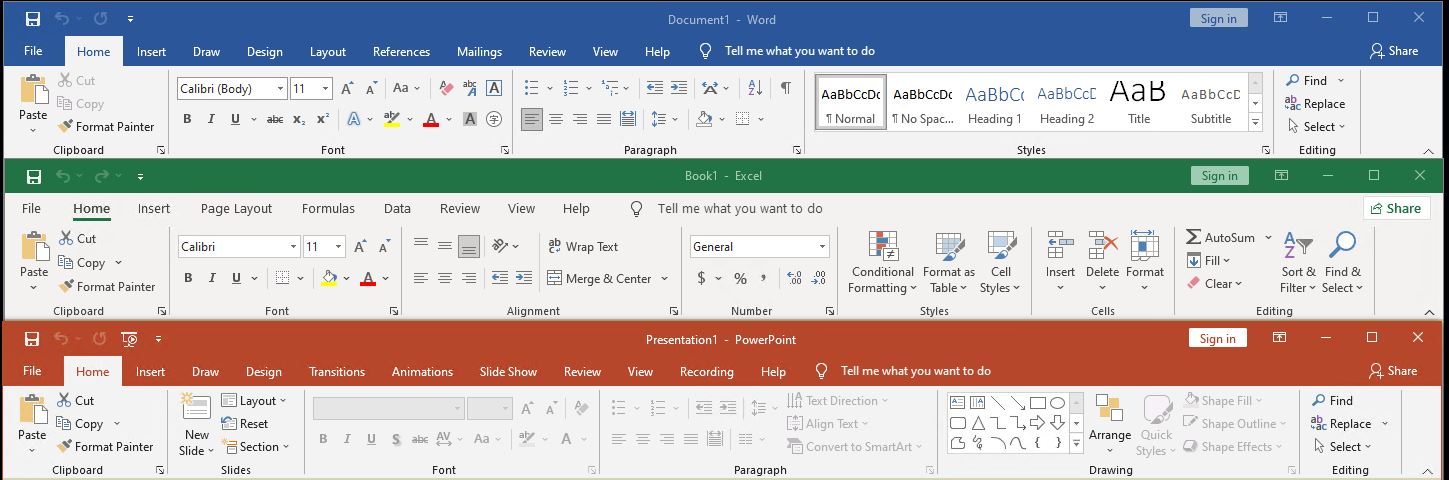Viewport: 1449px width, 480px height.
Task: Select the text box shape in PowerPoint
Action: click(957, 403)
